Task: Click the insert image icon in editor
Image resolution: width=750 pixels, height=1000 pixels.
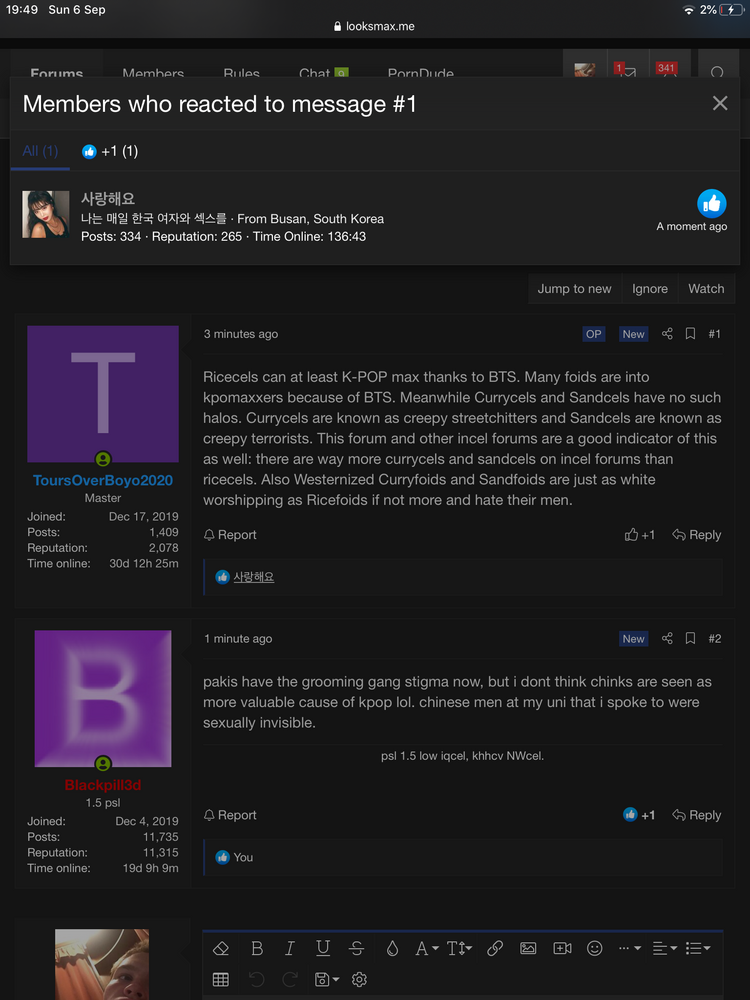Action: 528,948
